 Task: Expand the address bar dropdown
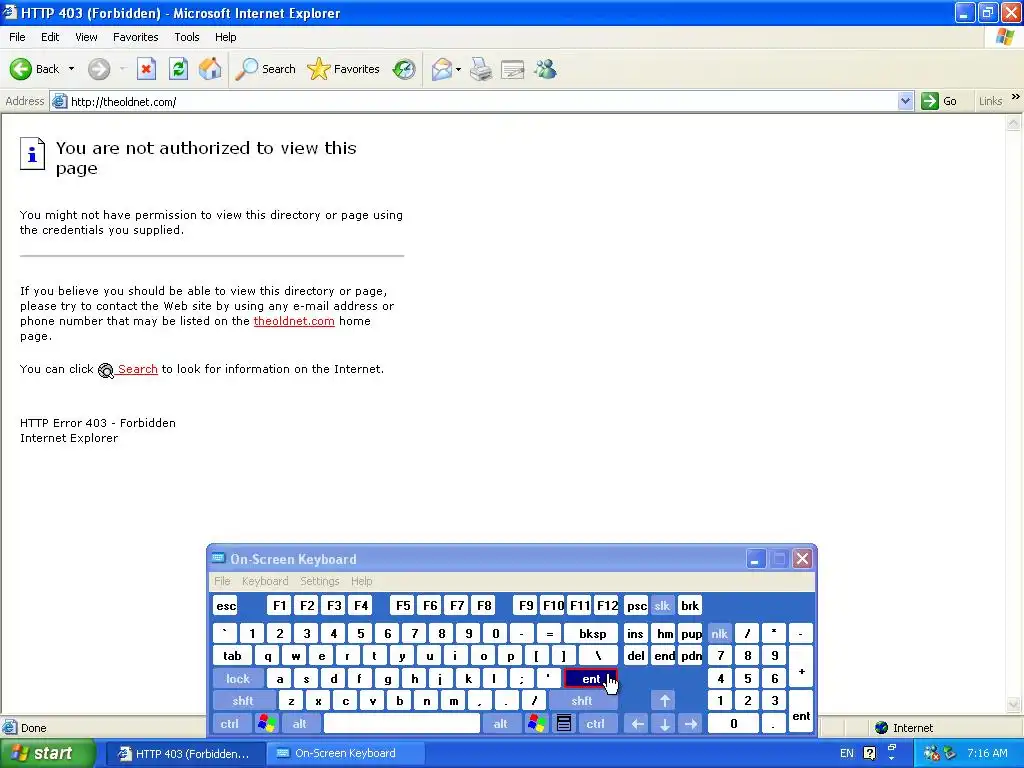pos(905,101)
